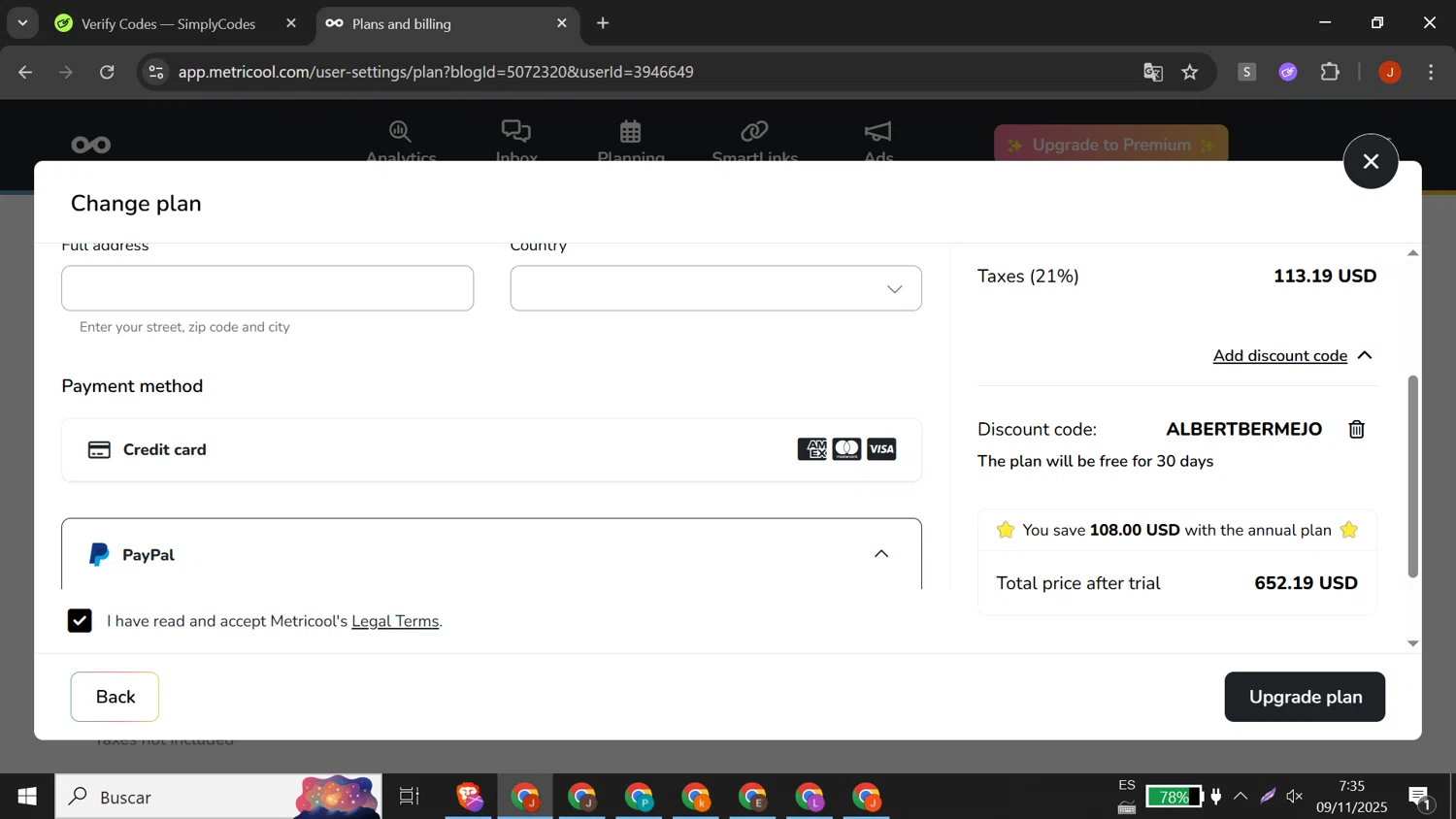Viewport: 1456px width, 819px height.
Task: Click the Visa card logo
Action: click(881, 449)
